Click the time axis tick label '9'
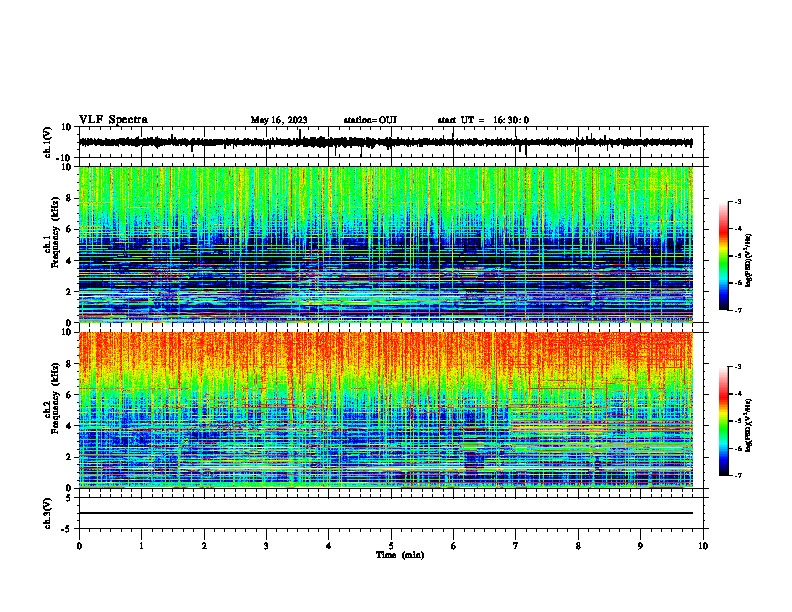 click(640, 546)
